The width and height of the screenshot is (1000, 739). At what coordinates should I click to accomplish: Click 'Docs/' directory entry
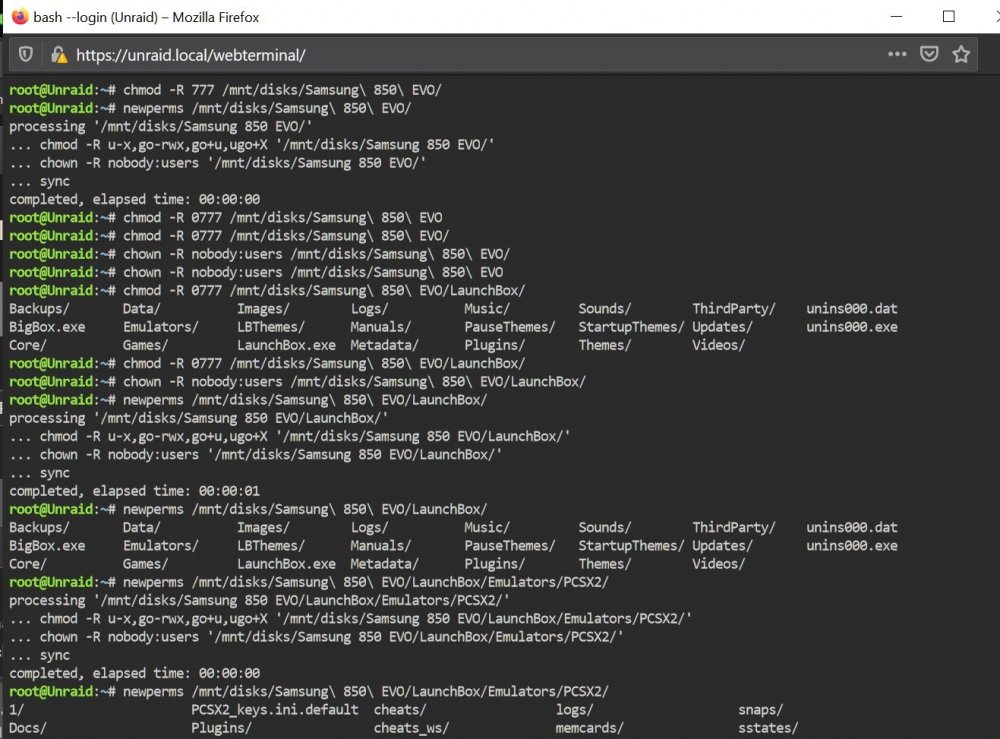tap(27, 728)
